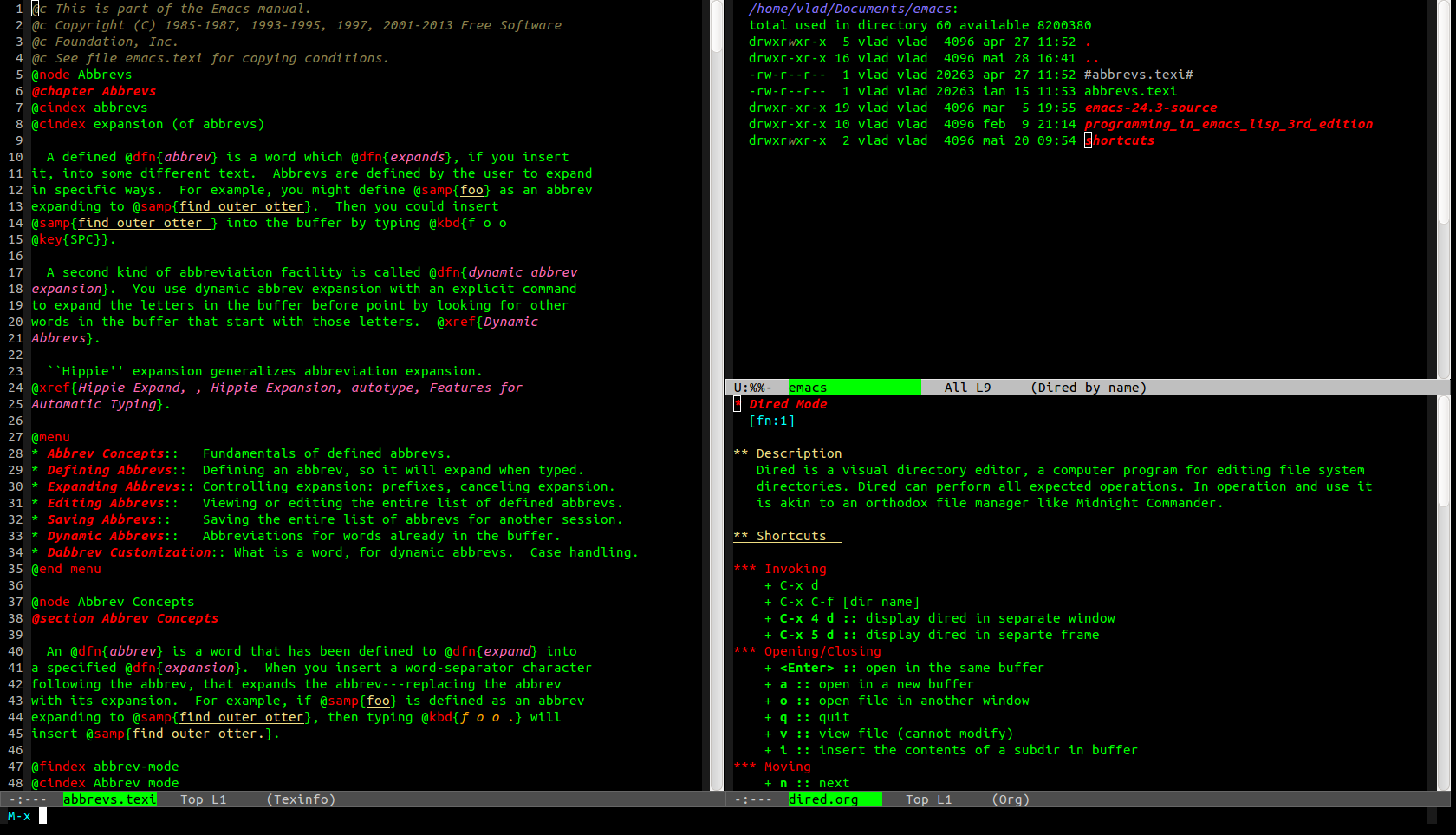This screenshot has height=835, width=1456.
Task: Click the '@chapter Abbrevs' line
Action: tap(94, 91)
